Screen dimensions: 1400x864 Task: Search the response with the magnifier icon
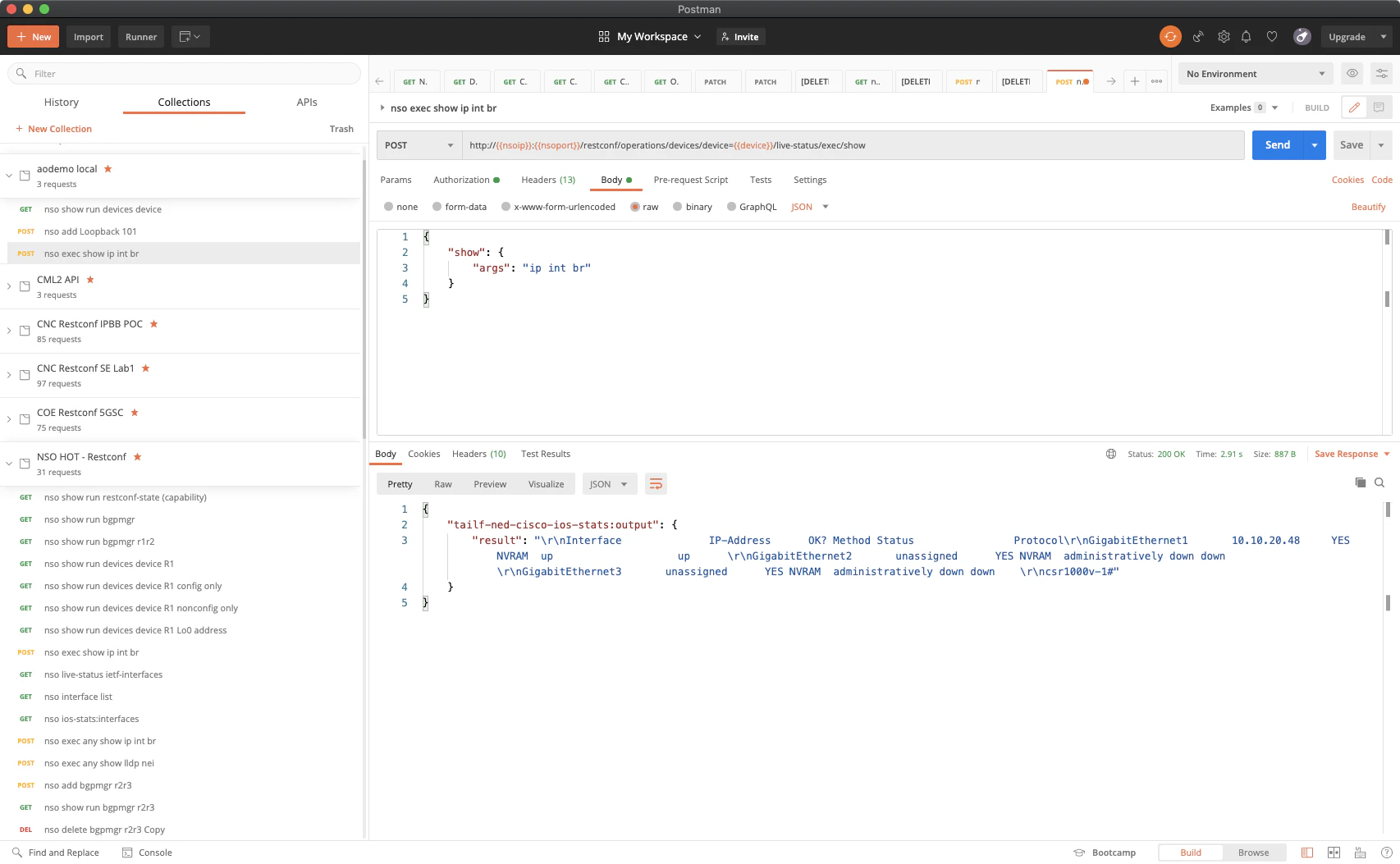pyautogui.click(x=1379, y=482)
